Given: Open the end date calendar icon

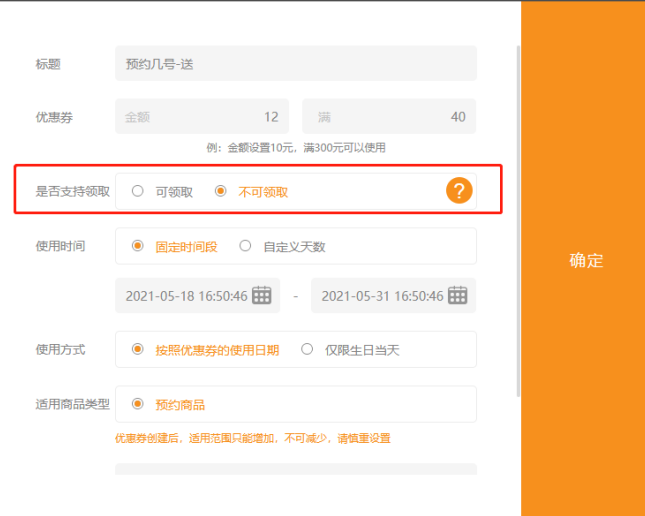Looking at the screenshot, I should [457, 295].
